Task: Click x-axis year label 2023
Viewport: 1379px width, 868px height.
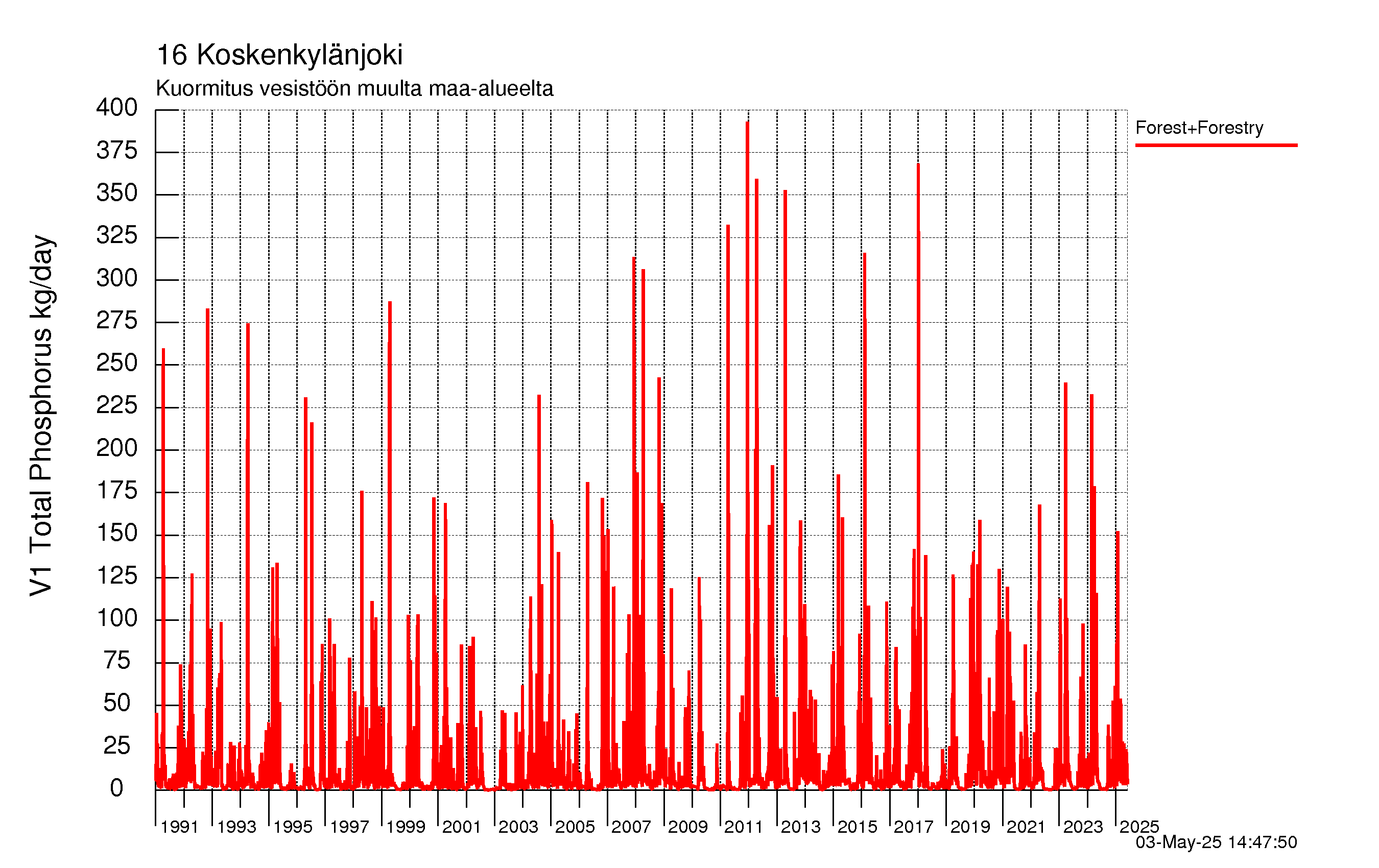Action: pyautogui.click(x=1083, y=827)
